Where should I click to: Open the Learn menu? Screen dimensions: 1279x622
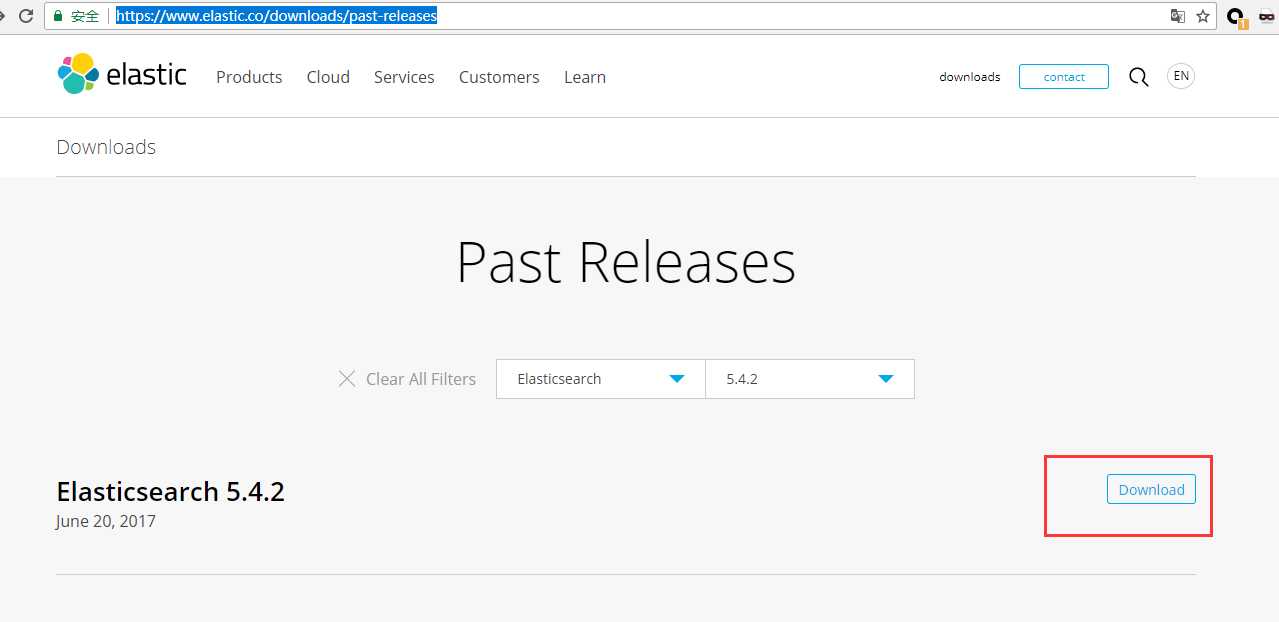585,77
